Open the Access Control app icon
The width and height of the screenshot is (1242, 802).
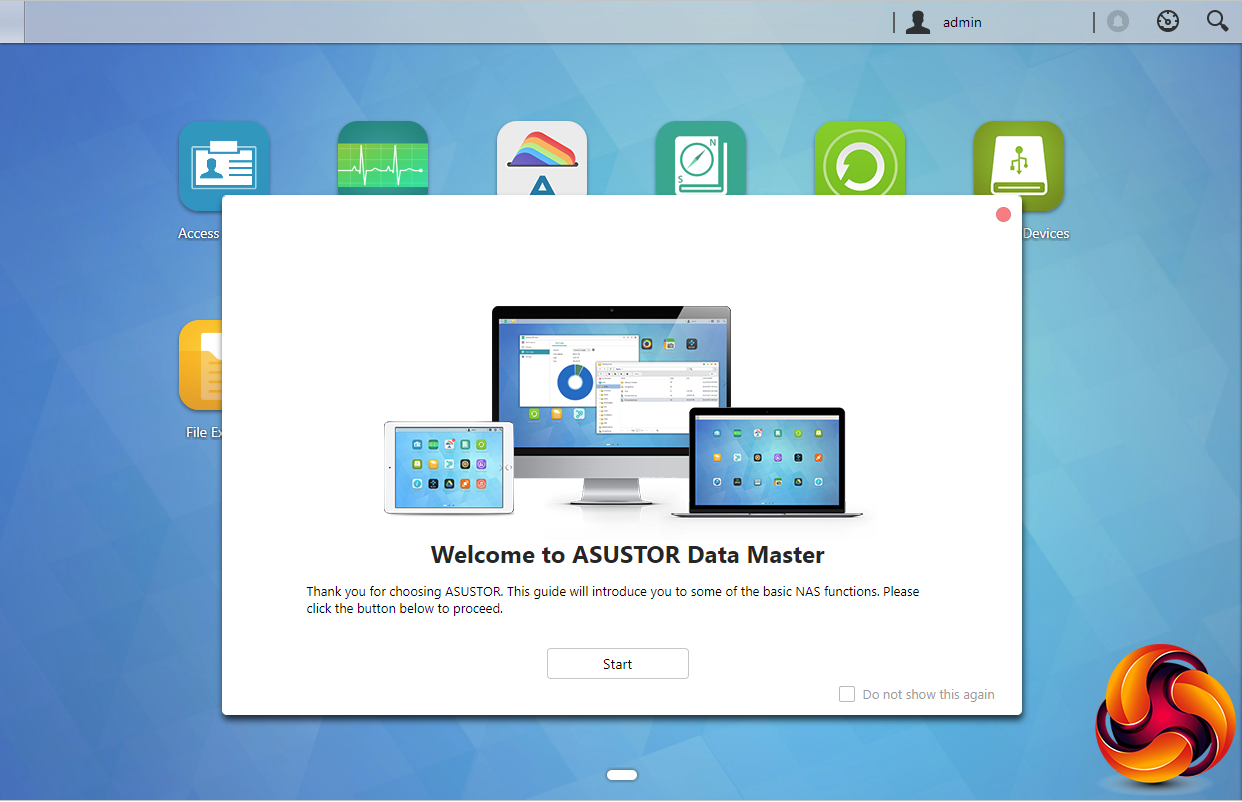point(223,160)
